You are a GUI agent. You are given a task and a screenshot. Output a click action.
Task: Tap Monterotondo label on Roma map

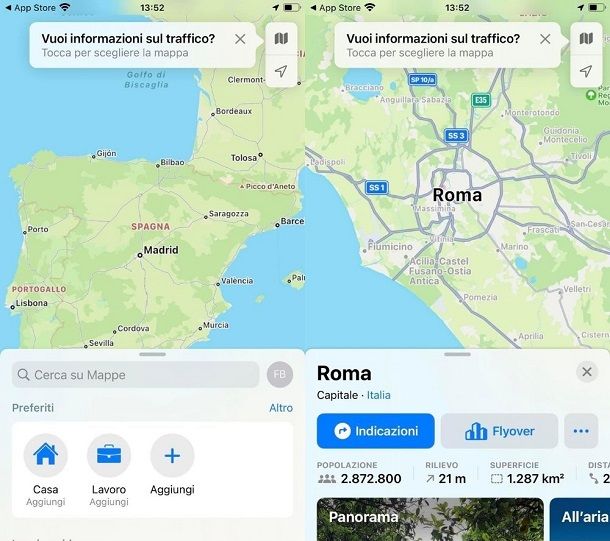532,113
